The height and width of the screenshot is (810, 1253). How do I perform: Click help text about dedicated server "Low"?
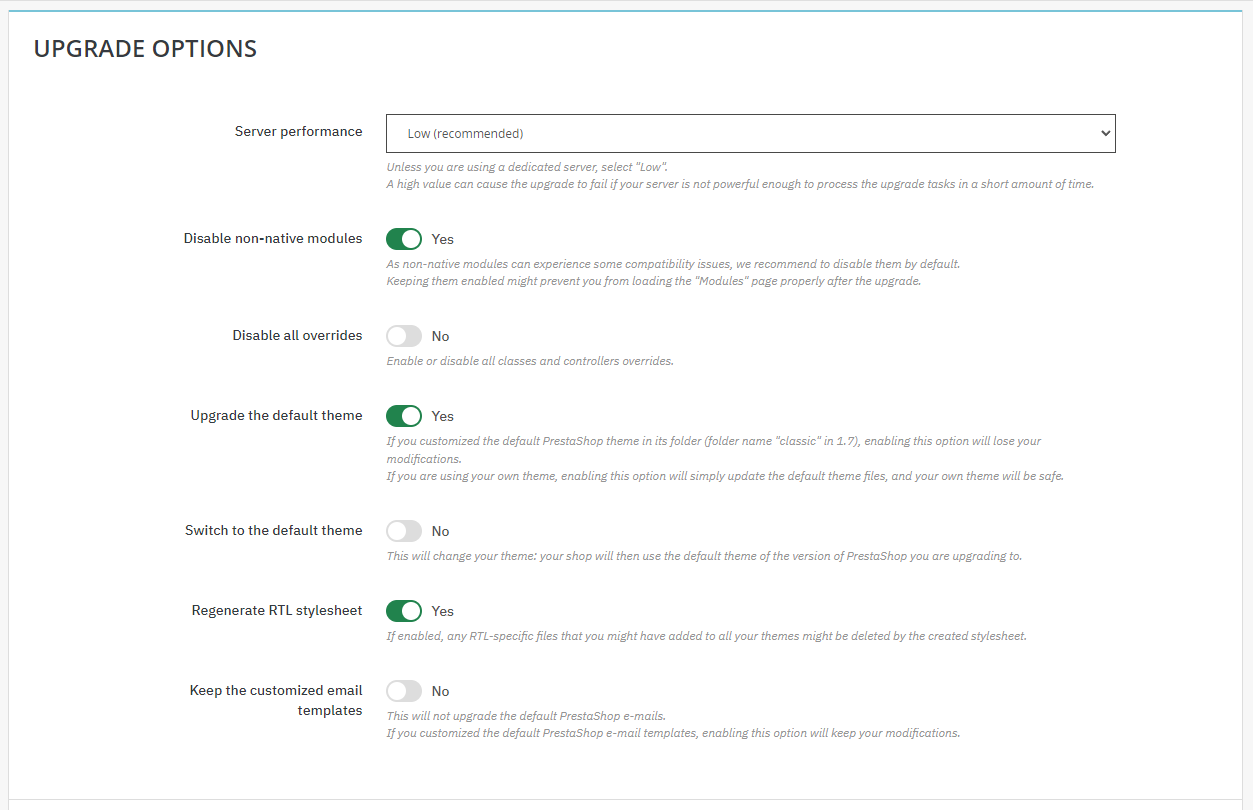coord(527,167)
